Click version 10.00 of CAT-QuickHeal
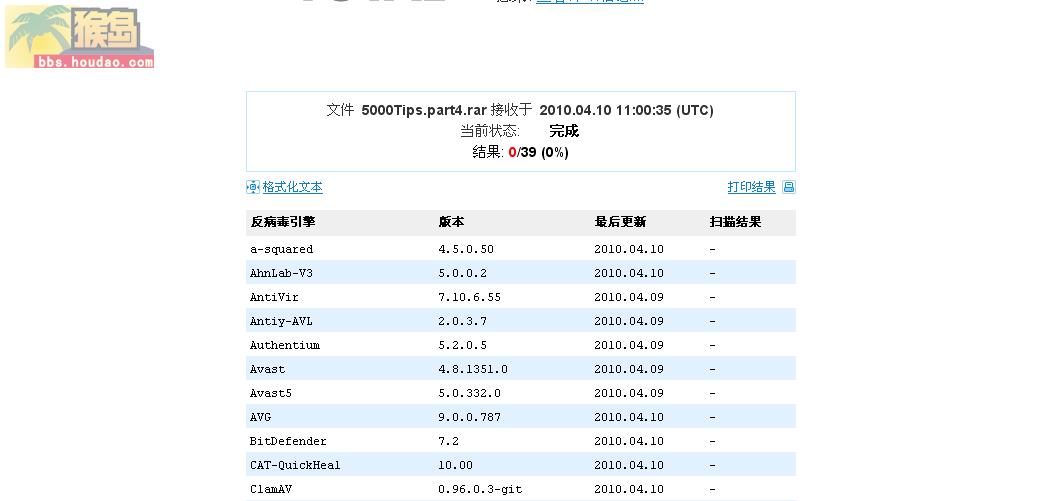 (x=455, y=465)
